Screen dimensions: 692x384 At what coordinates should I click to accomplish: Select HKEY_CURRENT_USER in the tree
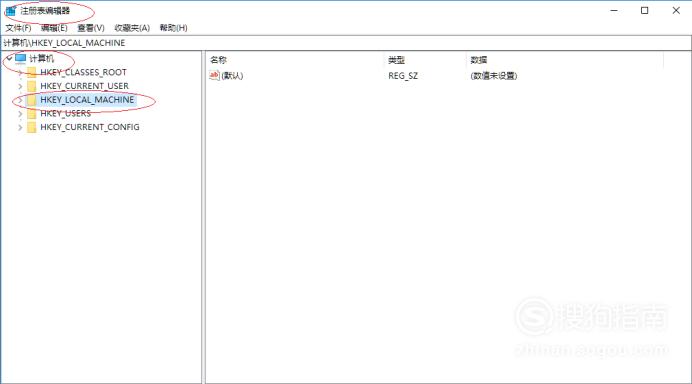[x=84, y=86]
